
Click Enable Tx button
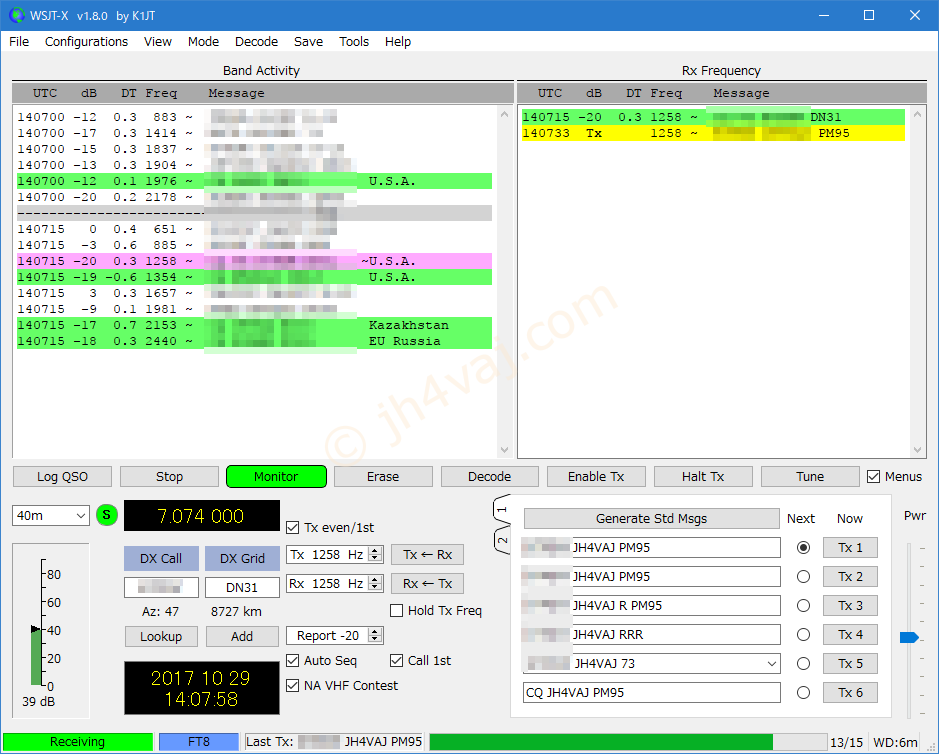pos(596,477)
